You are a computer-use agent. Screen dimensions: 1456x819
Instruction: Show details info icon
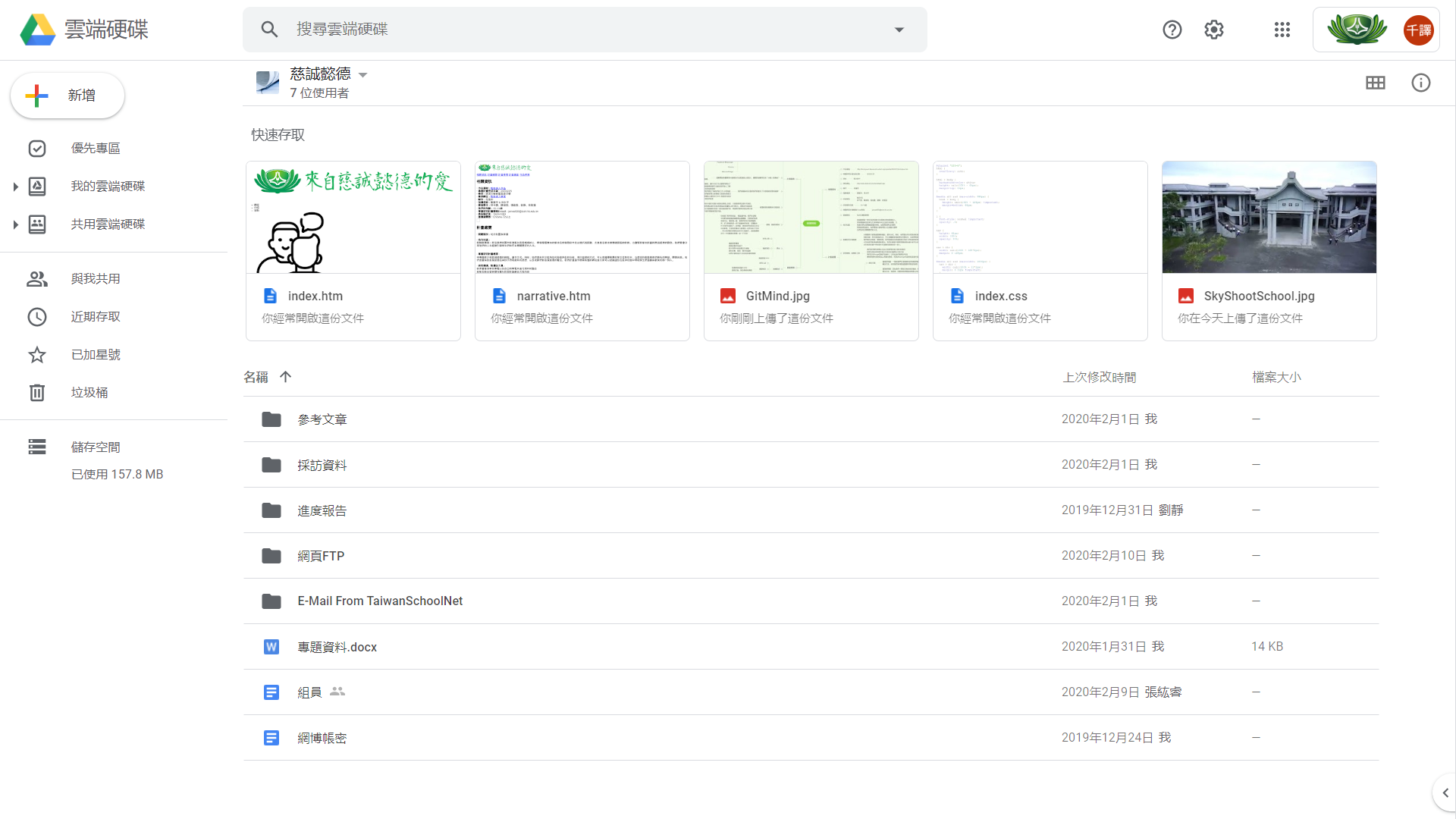[x=1420, y=83]
